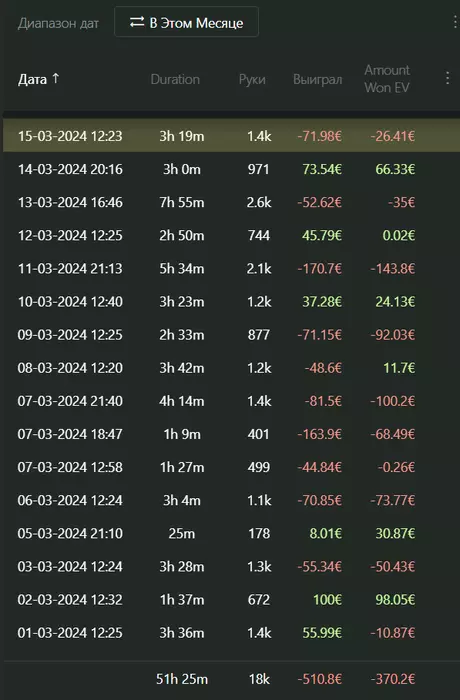Click the swap arrows icon in the date range button
Image resolution: width=460 pixels, height=700 pixels.
tap(137, 22)
